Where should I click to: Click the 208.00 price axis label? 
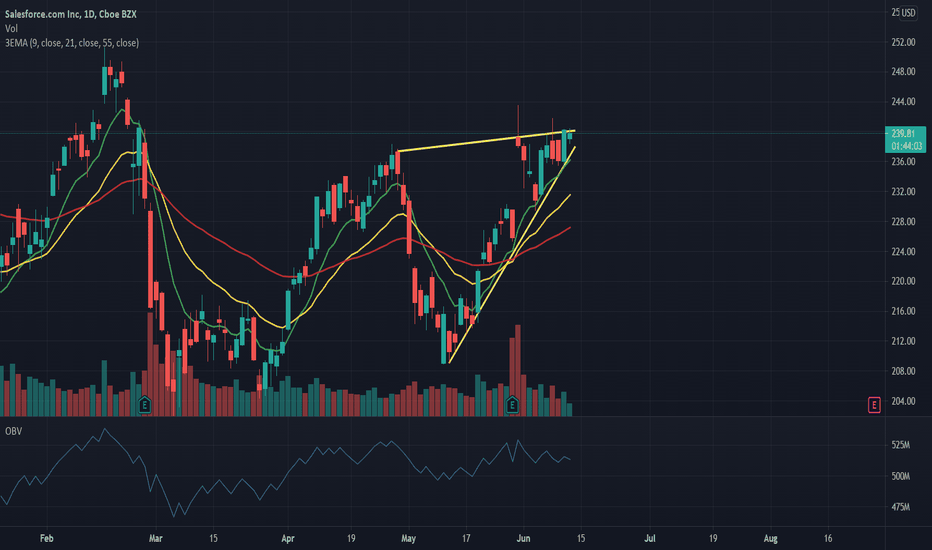click(x=903, y=371)
